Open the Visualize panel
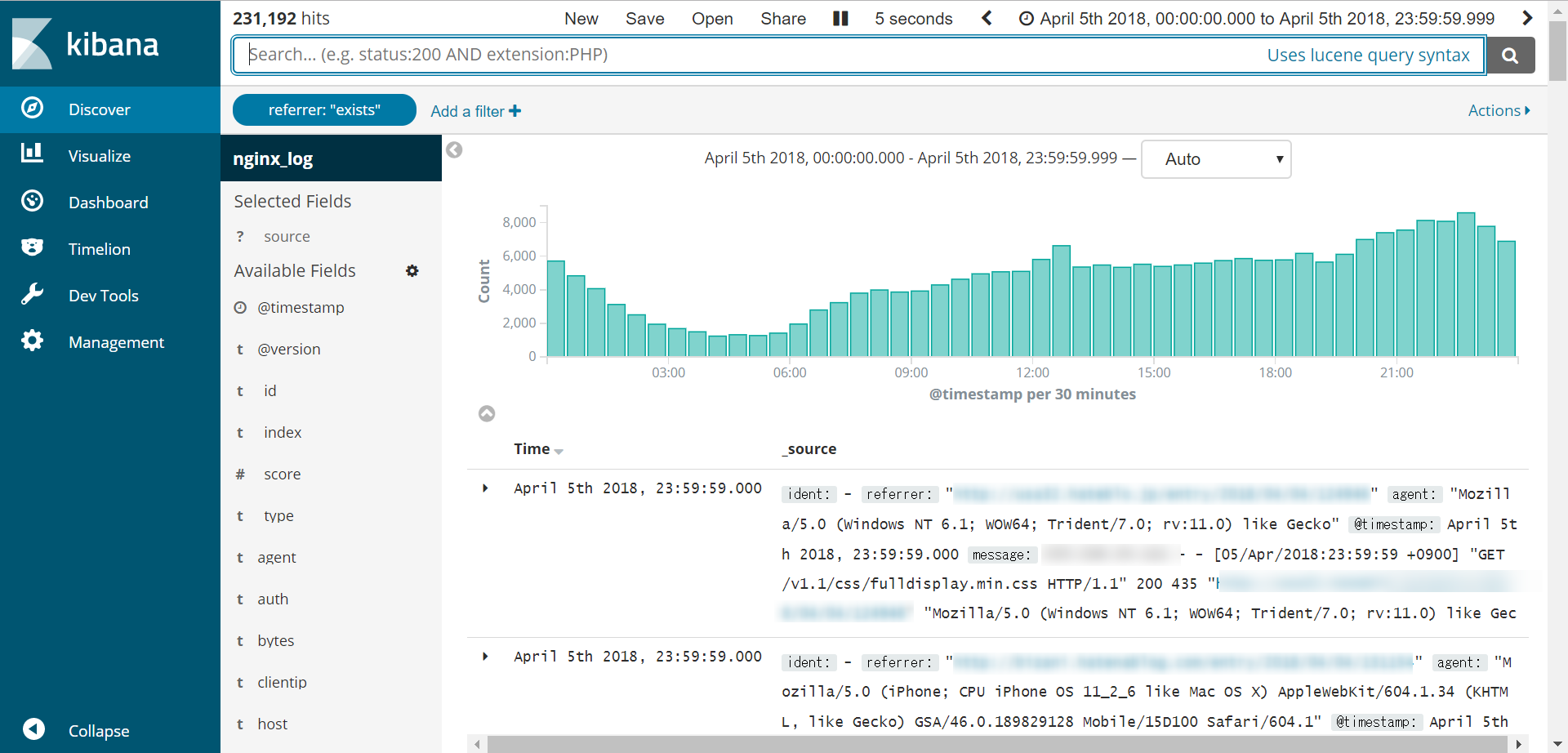Viewport: 1568px width, 753px height. tap(99, 155)
